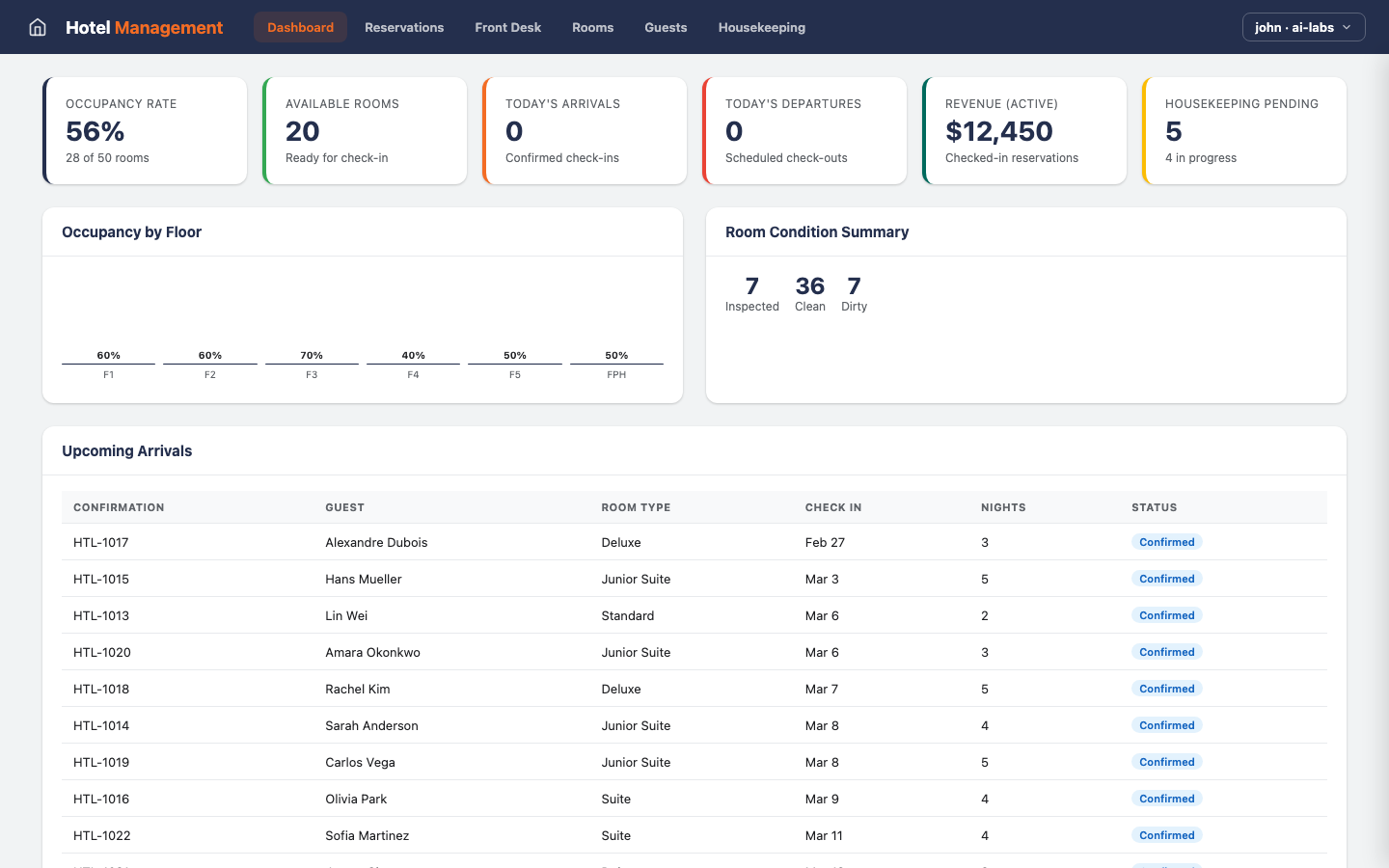Click the home icon in the navbar
This screenshot has height=868, width=1389.
click(x=37, y=27)
